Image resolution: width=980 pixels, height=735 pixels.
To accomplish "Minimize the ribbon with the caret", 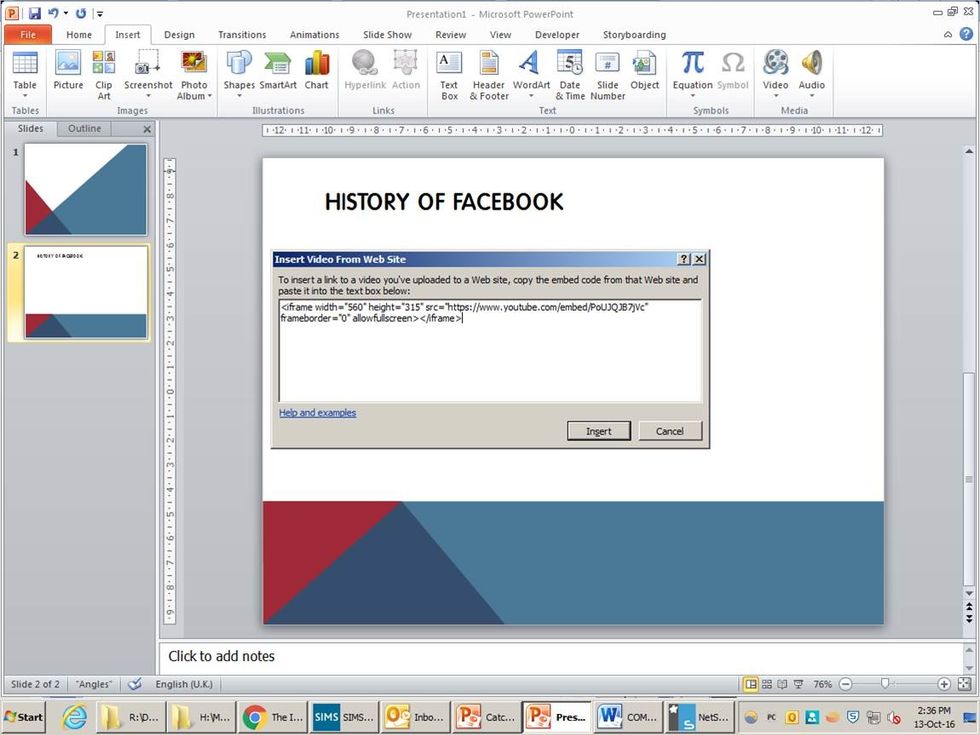I will point(948,34).
